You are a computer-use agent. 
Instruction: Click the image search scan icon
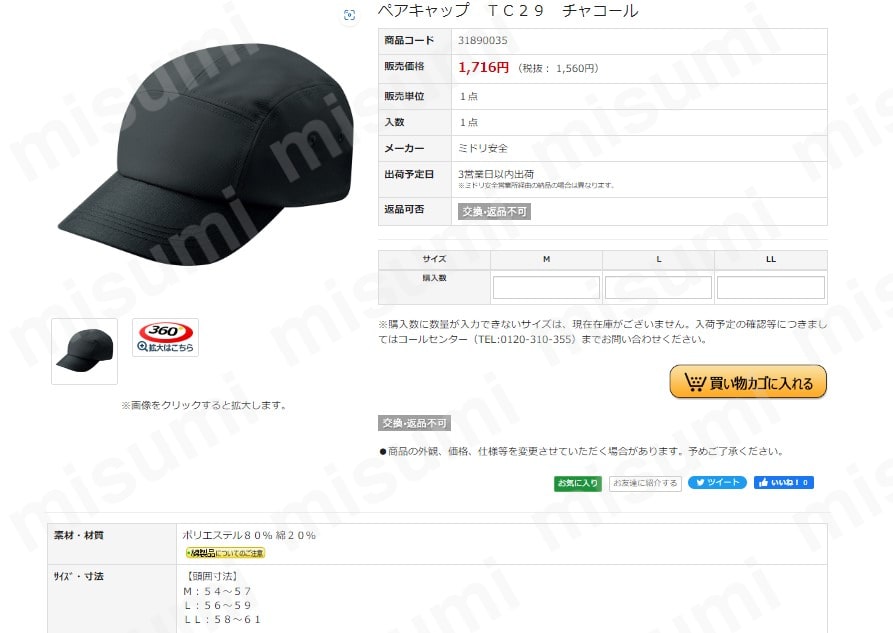[349, 15]
